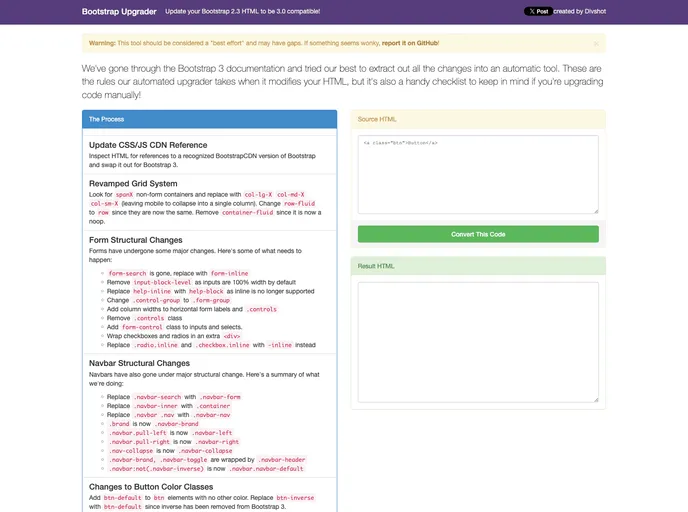This screenshot has height=512, width=688.
Task: Click the btn-inverse code label
Action: click(295, 498)
